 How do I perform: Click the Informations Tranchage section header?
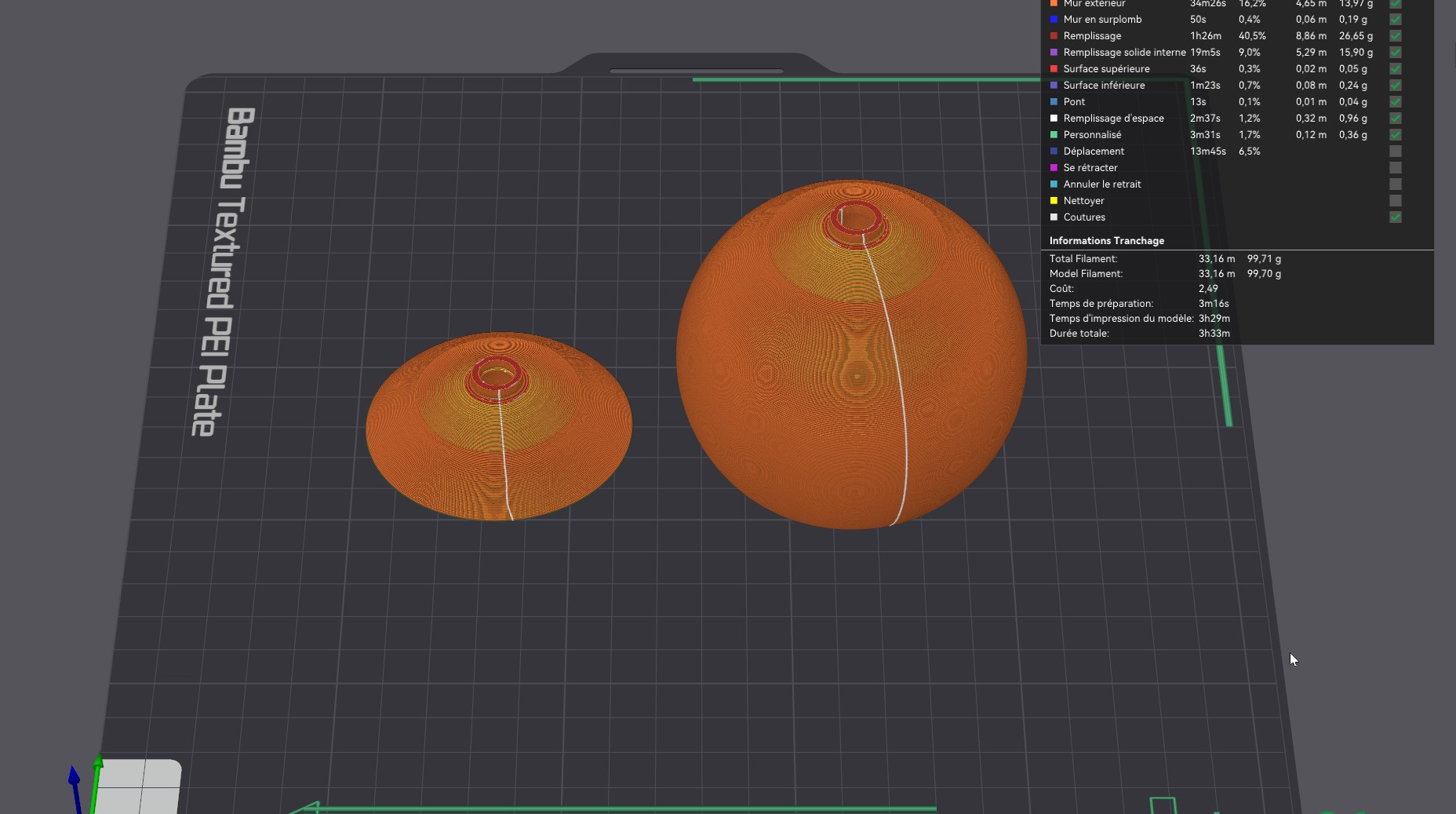pyautogui.click(x=1106, y=241)
